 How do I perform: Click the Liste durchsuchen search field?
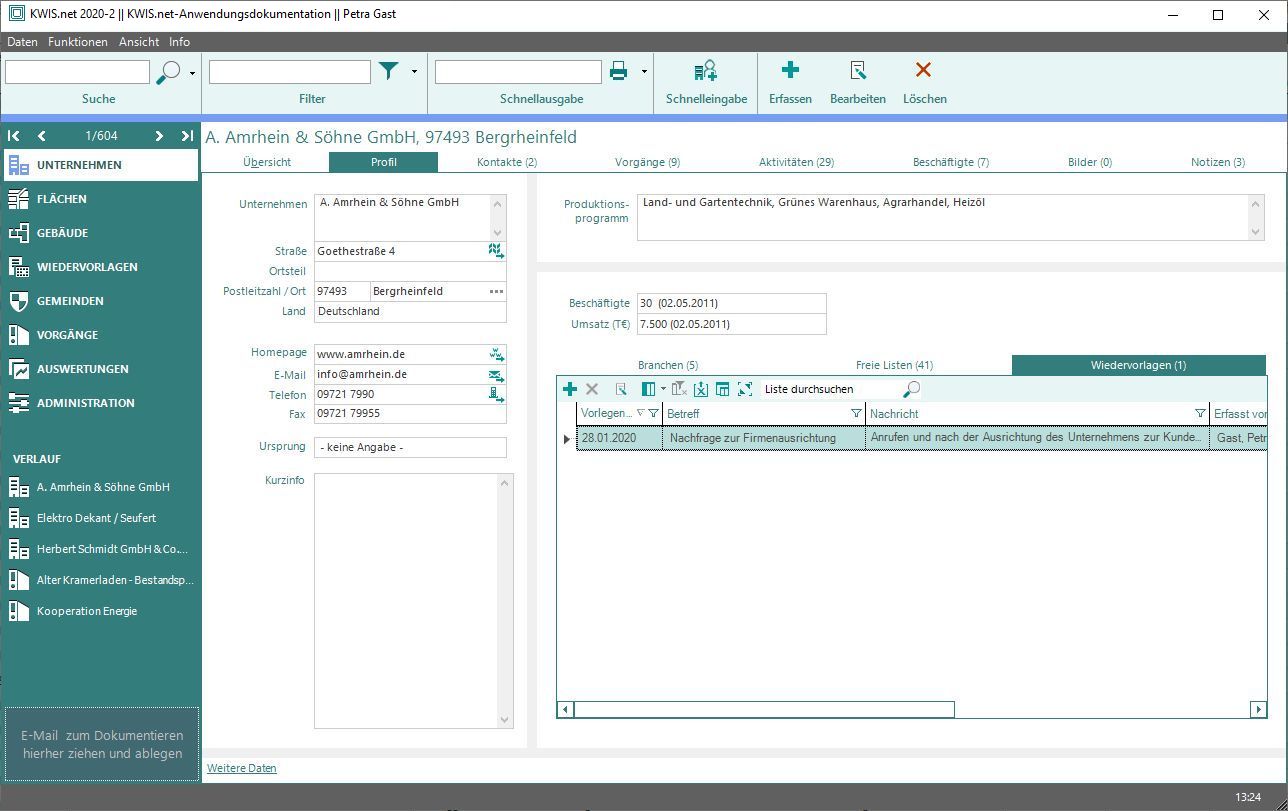tap(830, 389)
